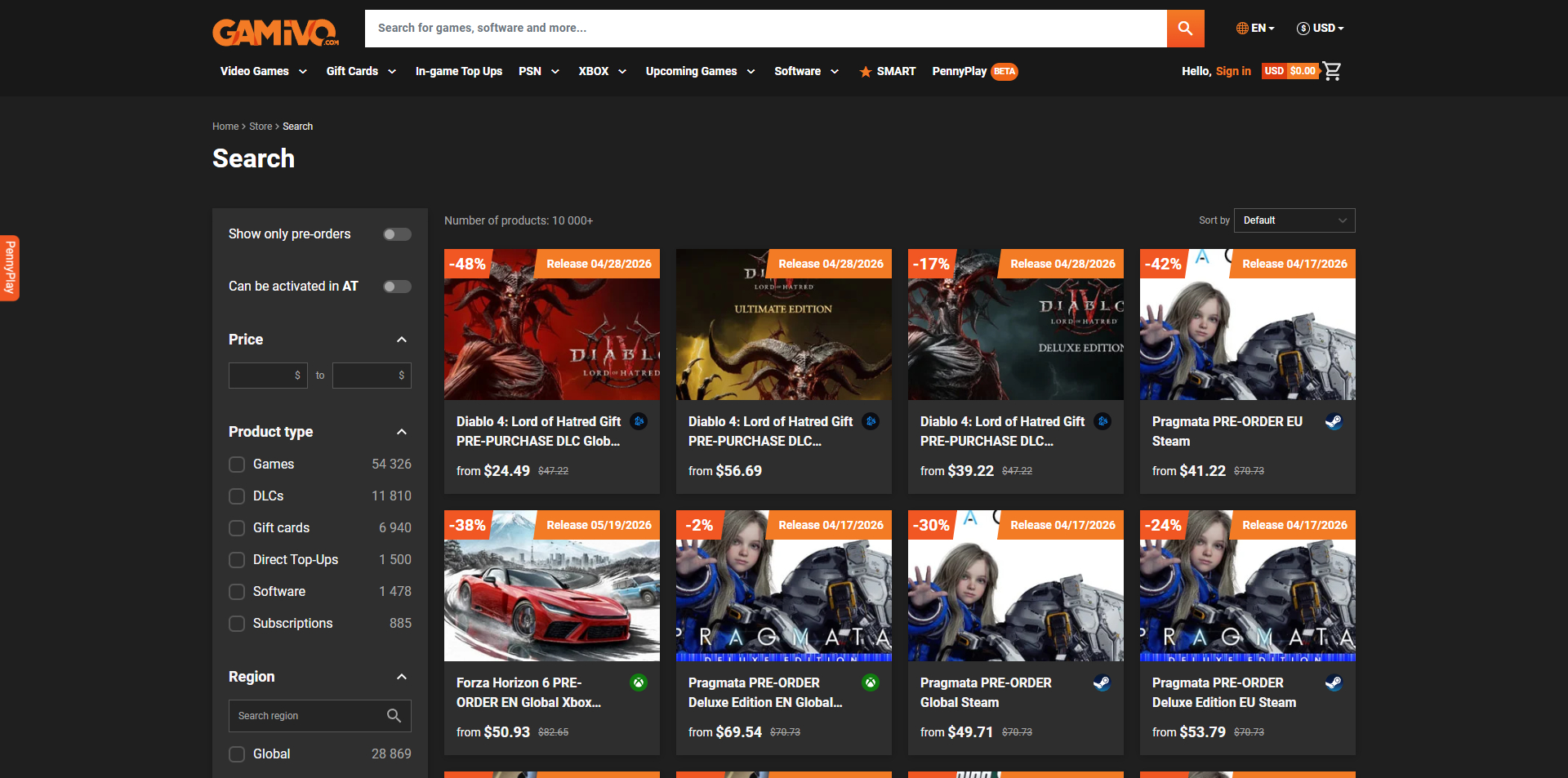Open Forza Horizon 6 red car thumbnail
The image size is (1568, 778).
(x=552, y=586)
